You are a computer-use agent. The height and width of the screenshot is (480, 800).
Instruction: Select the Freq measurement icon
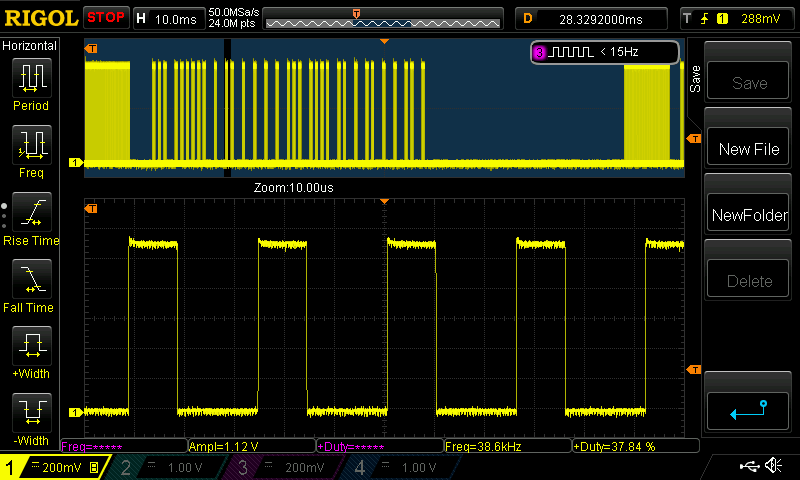pyautogui.click(x=31, y=146)
